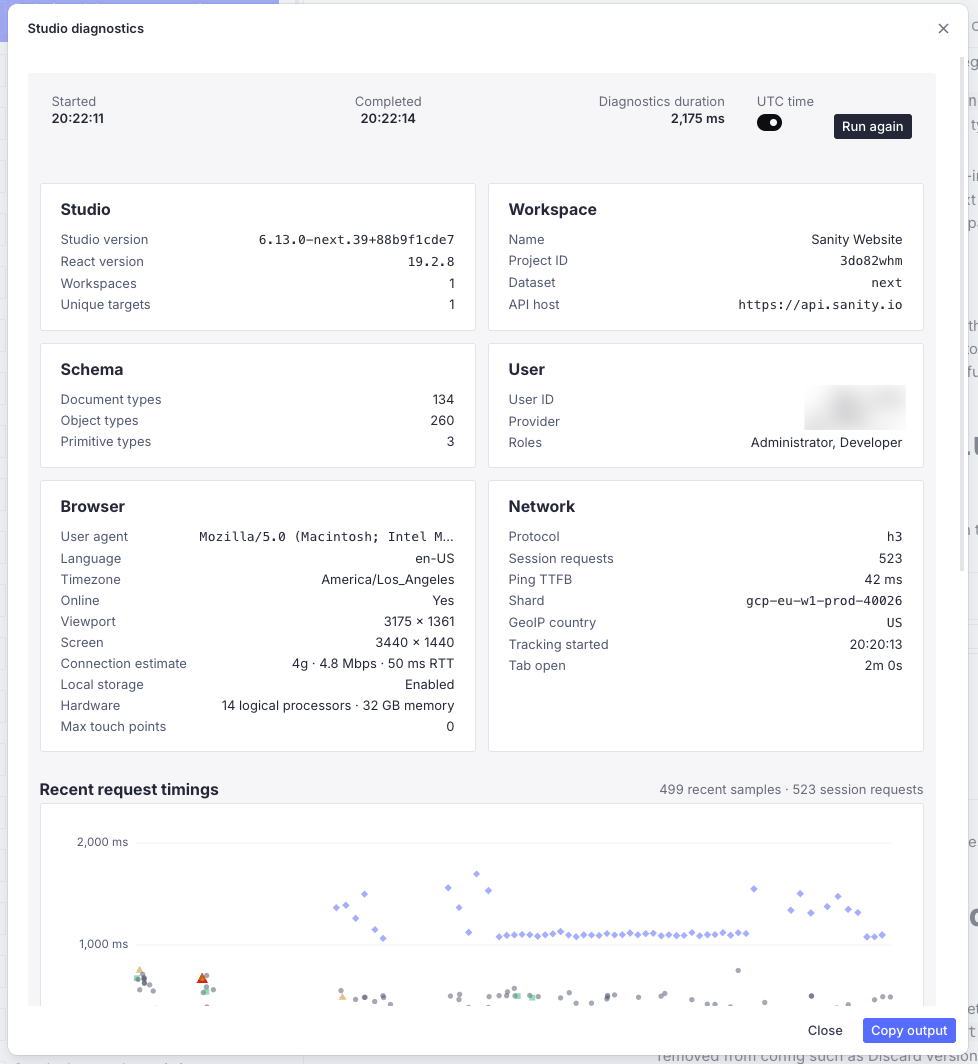
Task: Click the API host https://api.sanity.io value
Action: [820, 305]
